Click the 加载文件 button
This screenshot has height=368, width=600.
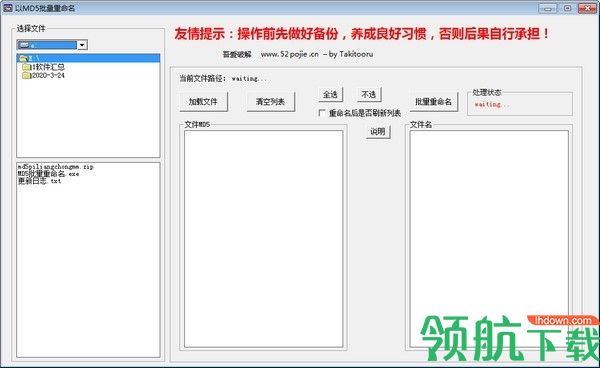204,102
